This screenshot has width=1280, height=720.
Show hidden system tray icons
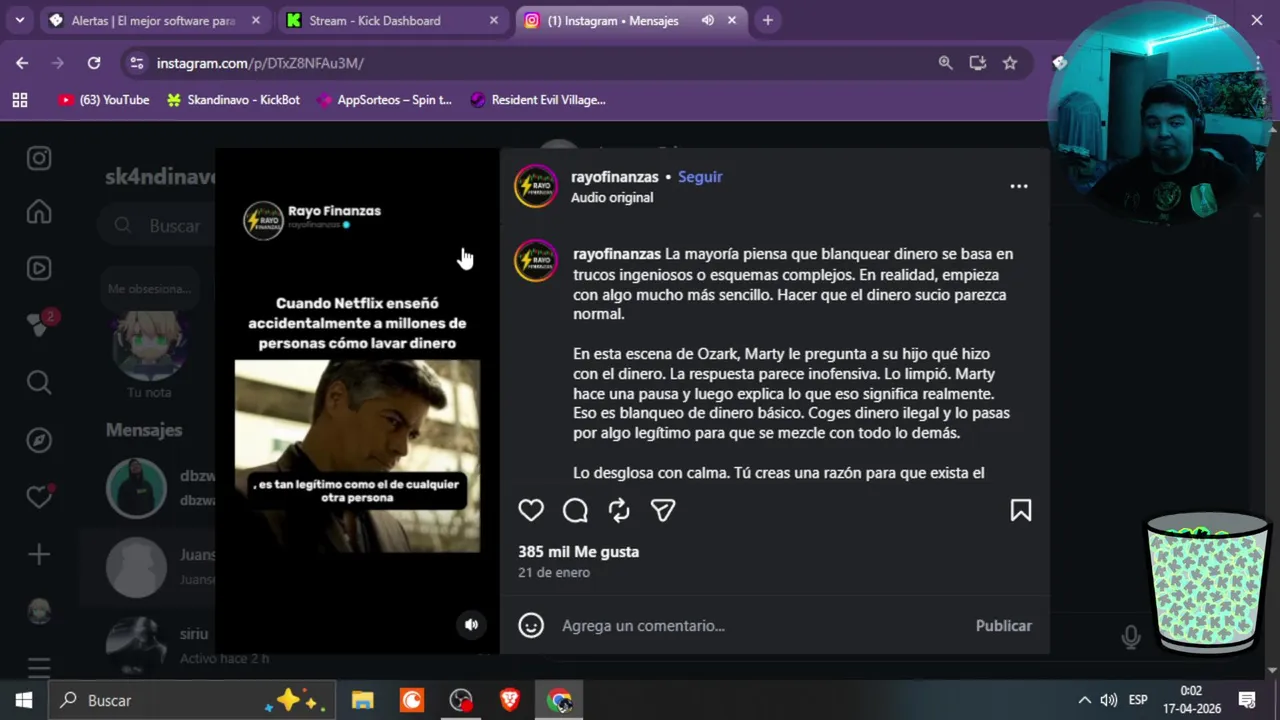coord(1084,700)
